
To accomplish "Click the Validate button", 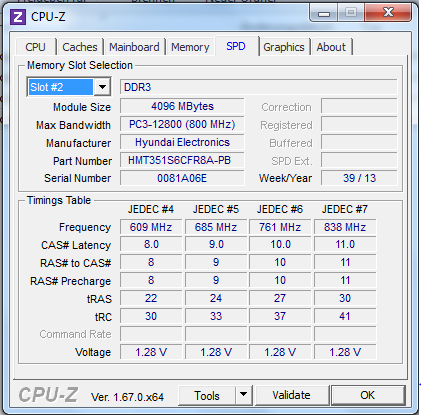I will 291,395.
